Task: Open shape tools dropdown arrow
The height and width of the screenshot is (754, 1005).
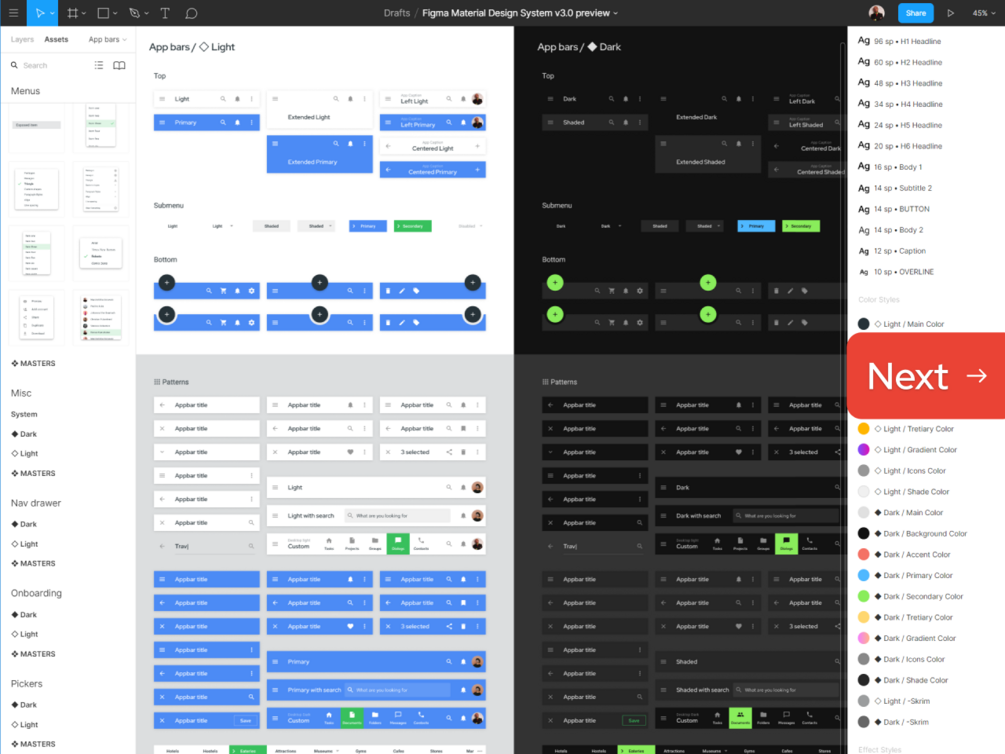Action: 115,13
